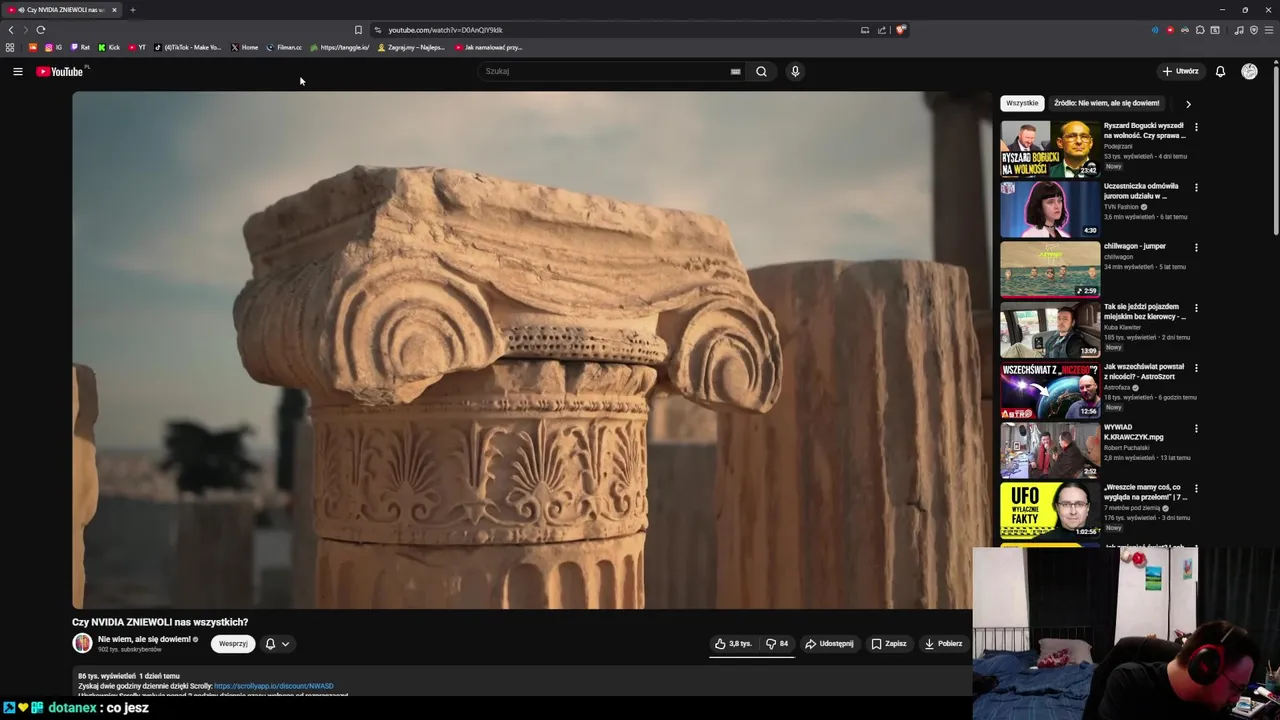The height and width of the screenshot is (720, 1280).
Task: Open the IG bookmark
Action: (53, 47)
